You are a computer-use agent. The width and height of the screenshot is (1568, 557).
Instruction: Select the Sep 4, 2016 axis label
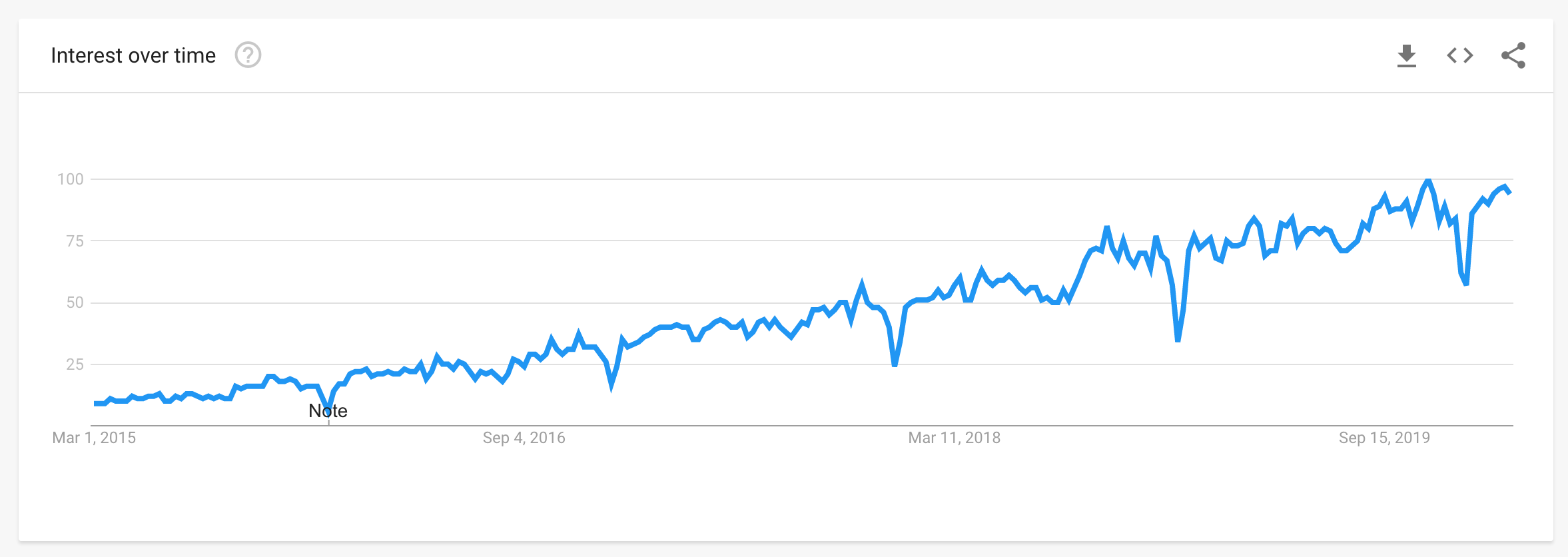click(x=524, y=438)
